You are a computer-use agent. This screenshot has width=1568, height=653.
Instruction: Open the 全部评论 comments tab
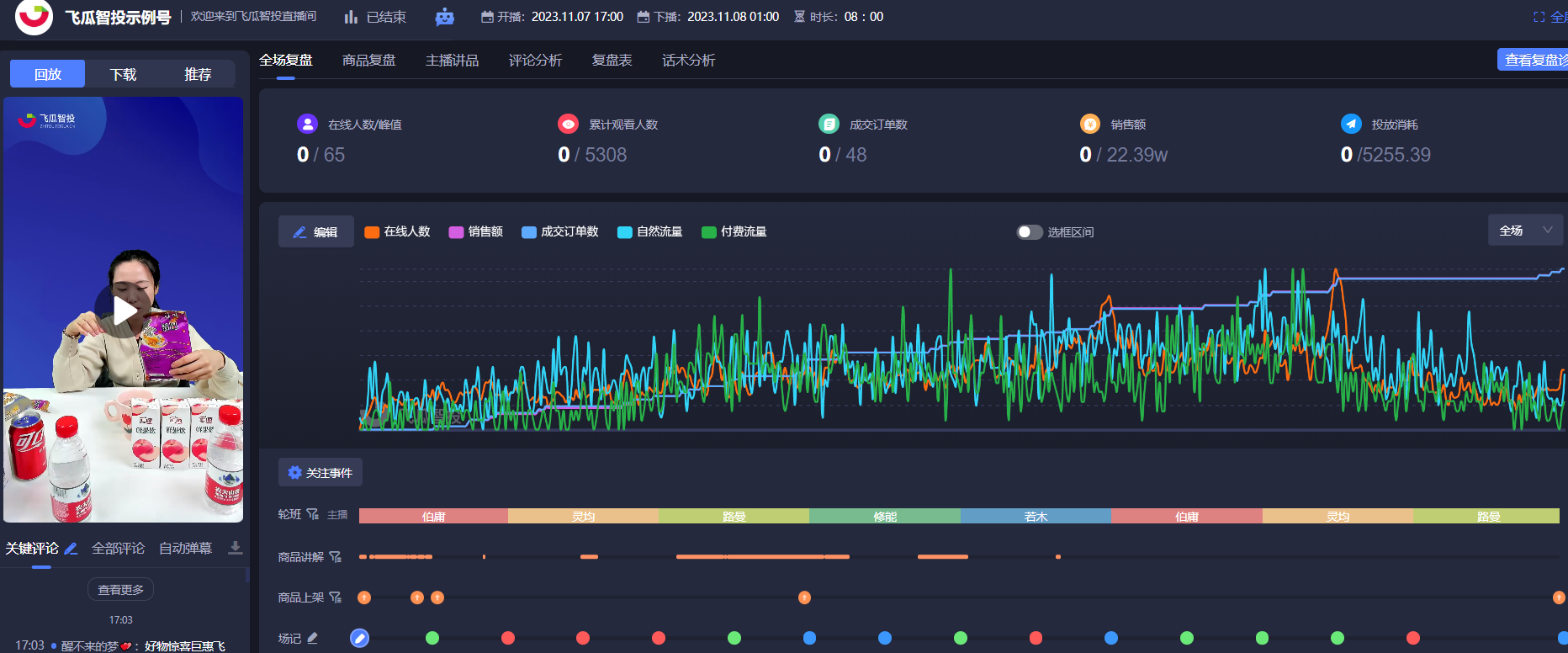coord(119,549)
